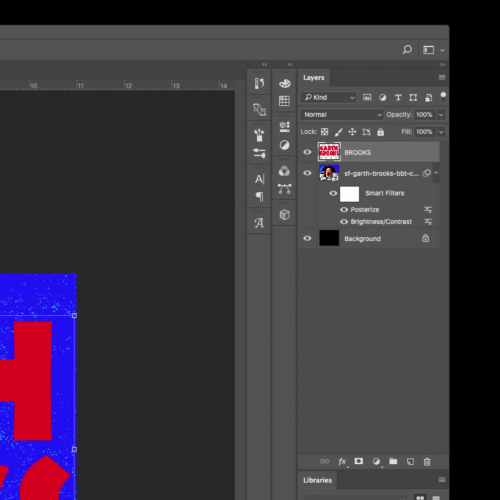This screenshot has width=500, height=500.
Task: Select the Smart Filters mask thumbnail
Action: [349, 194]
